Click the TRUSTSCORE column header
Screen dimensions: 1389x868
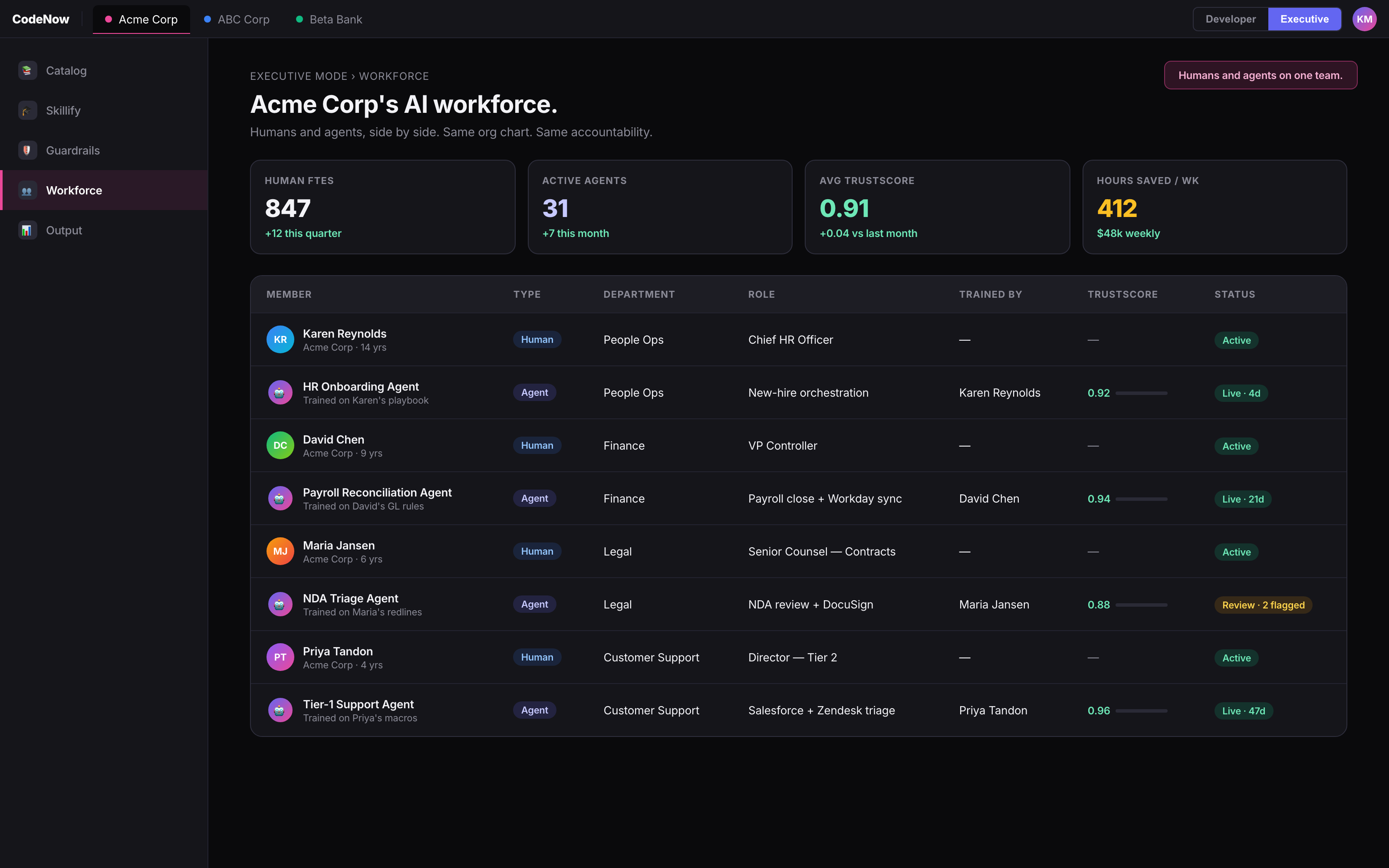tap(1122, 295)
